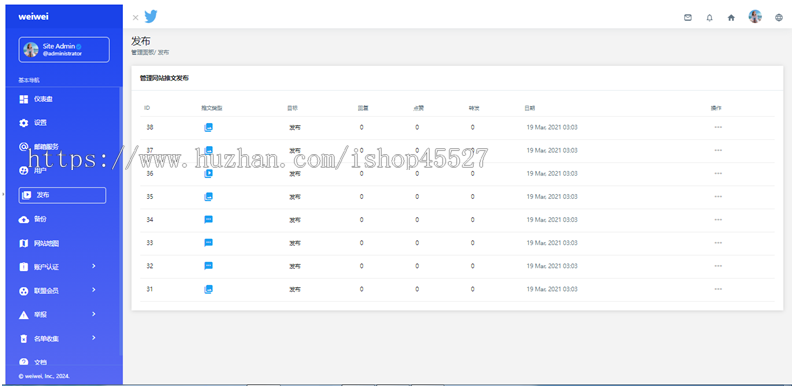Viewport: 794px width, 388px height.
Task: Expand 联盟会员 submenu chevron
Action: point(94,290)
